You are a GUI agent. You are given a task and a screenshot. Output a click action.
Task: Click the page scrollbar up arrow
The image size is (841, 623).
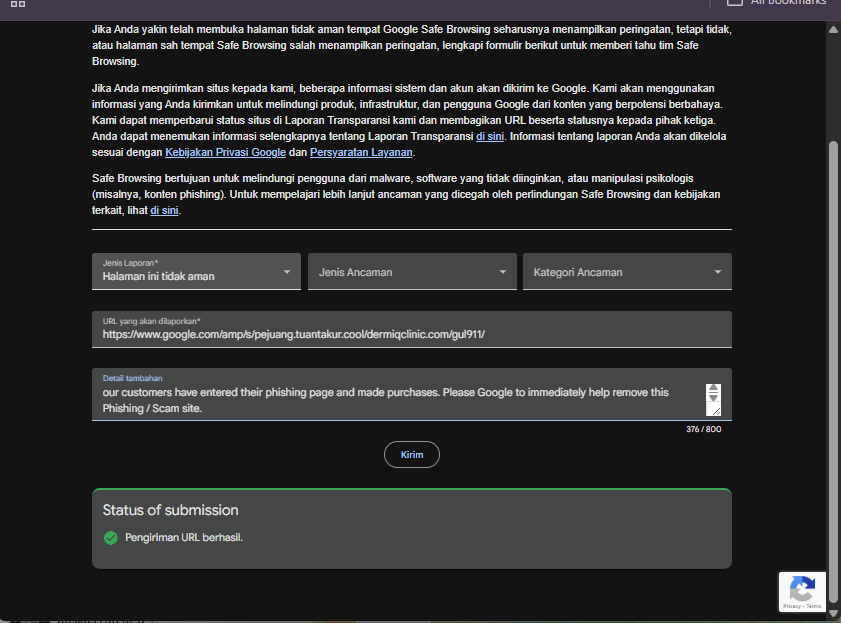833,29
